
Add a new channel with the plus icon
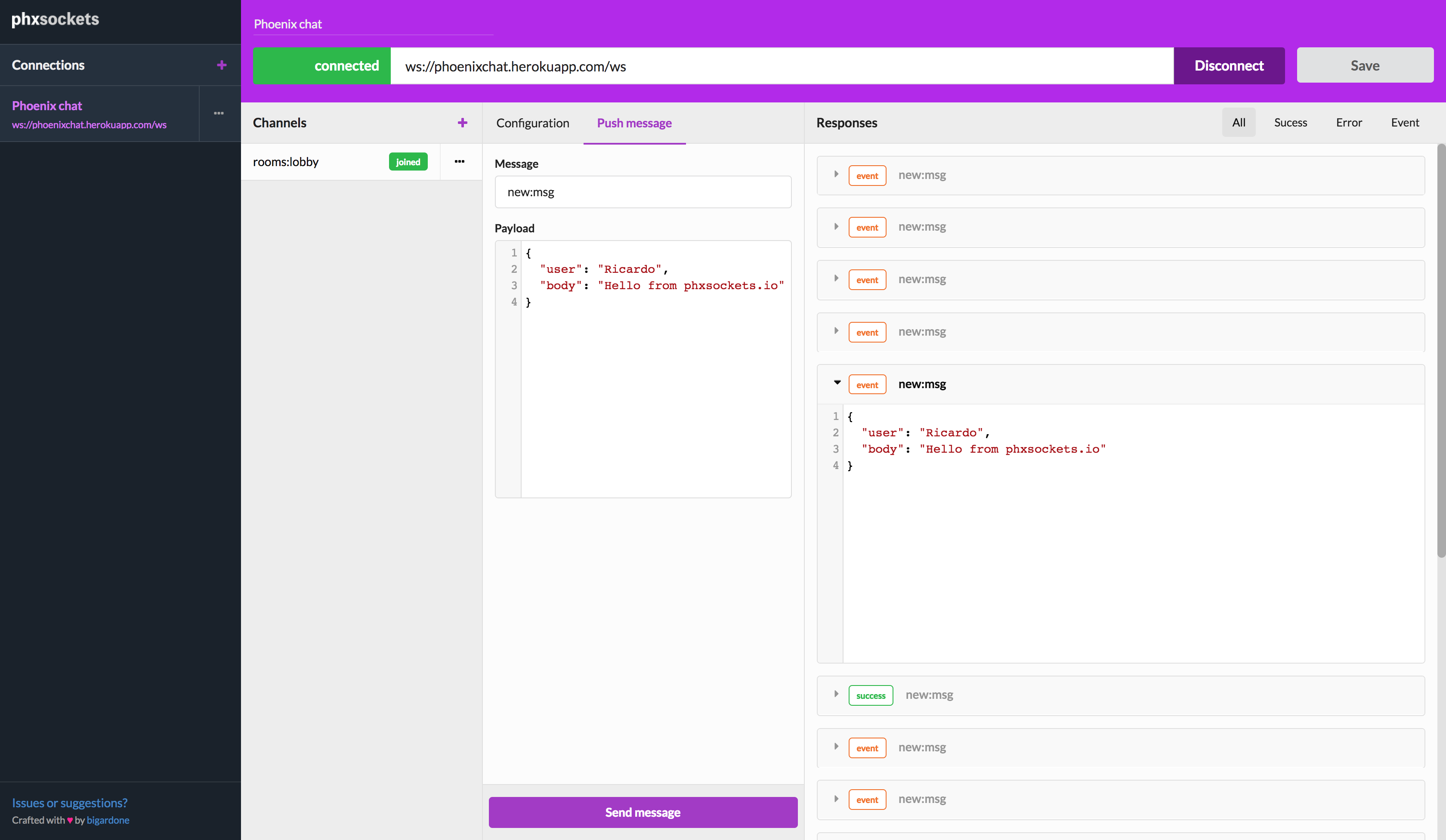[x=463, y=123]
